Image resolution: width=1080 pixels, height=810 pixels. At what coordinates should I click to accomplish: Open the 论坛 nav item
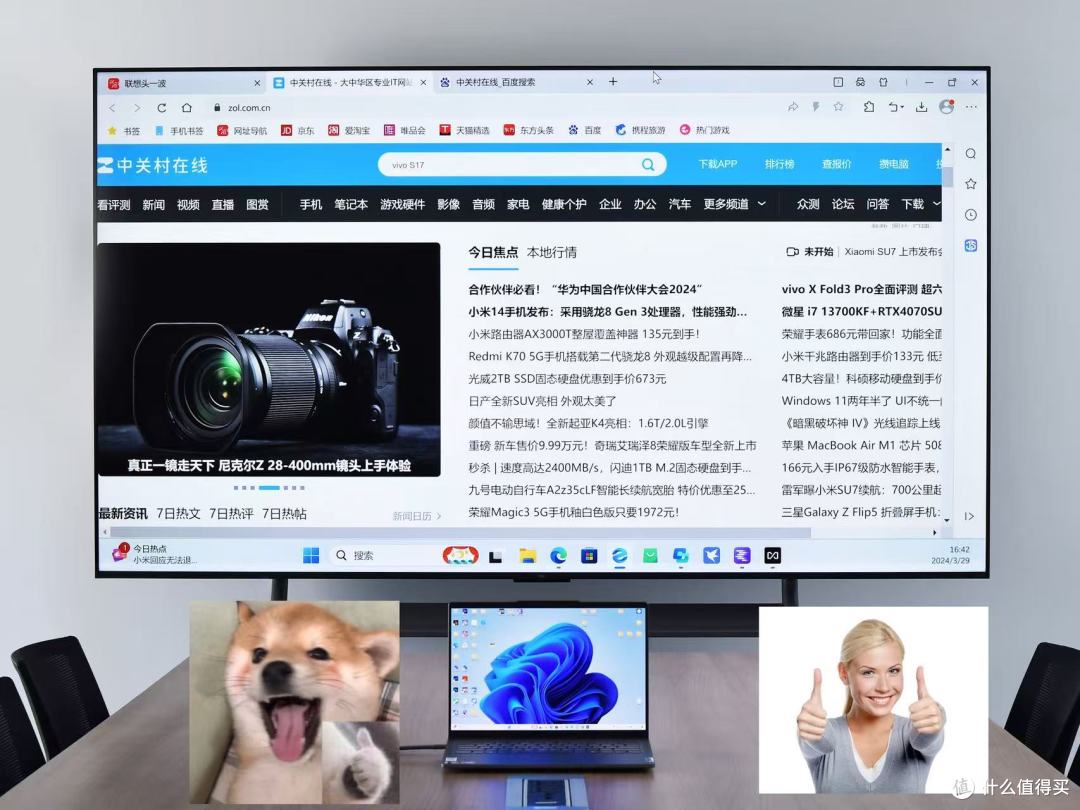coord(843,205)
